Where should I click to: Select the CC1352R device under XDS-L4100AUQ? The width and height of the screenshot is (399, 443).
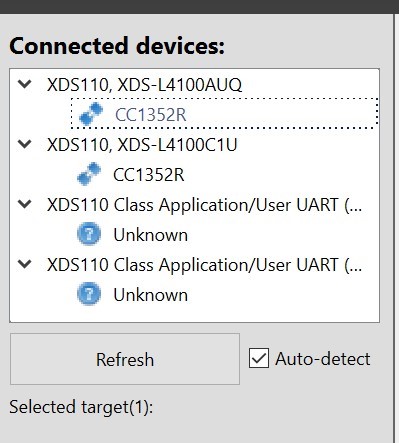pos(150,115)
